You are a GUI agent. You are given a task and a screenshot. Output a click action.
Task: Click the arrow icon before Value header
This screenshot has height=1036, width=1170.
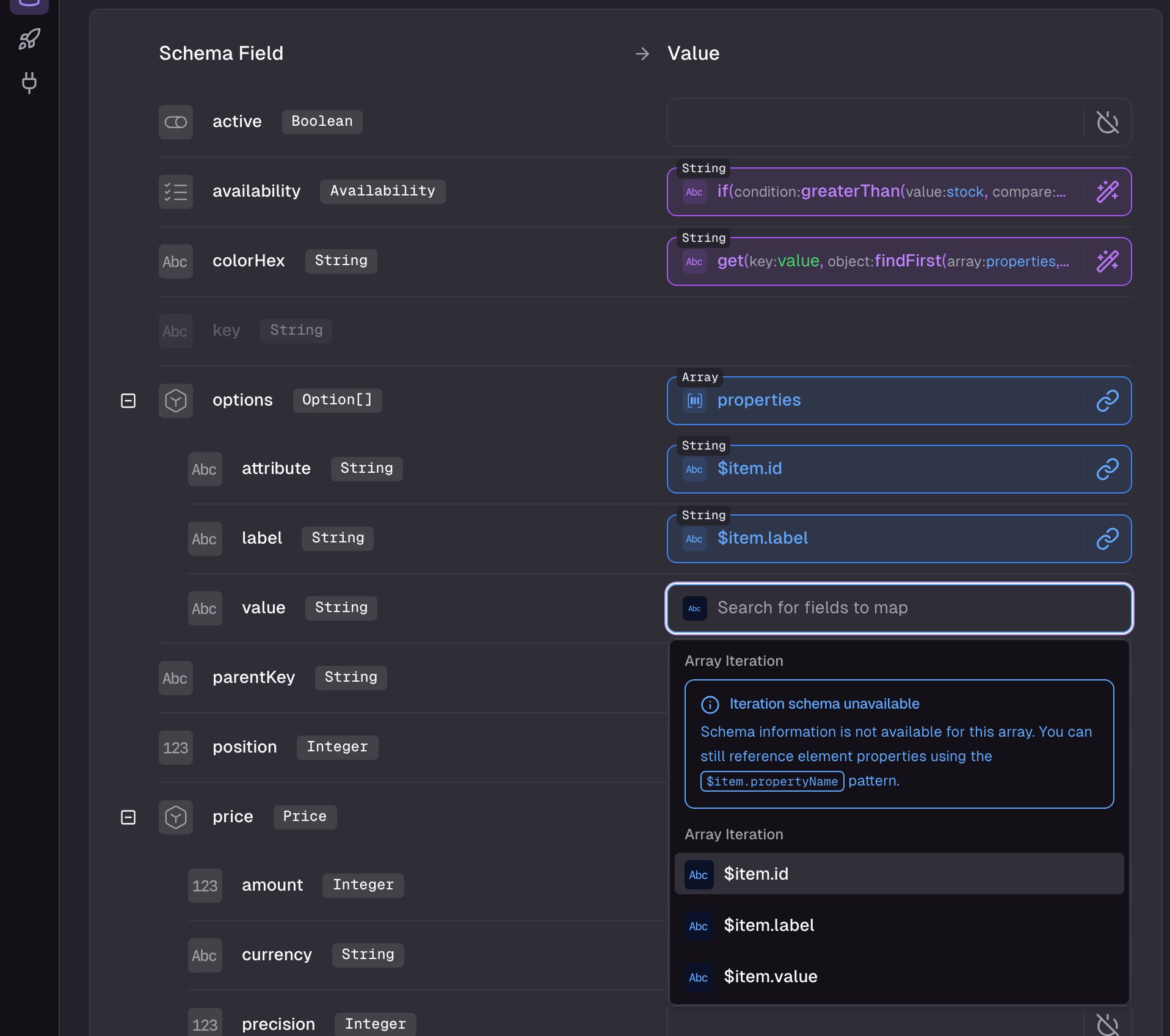642,54
